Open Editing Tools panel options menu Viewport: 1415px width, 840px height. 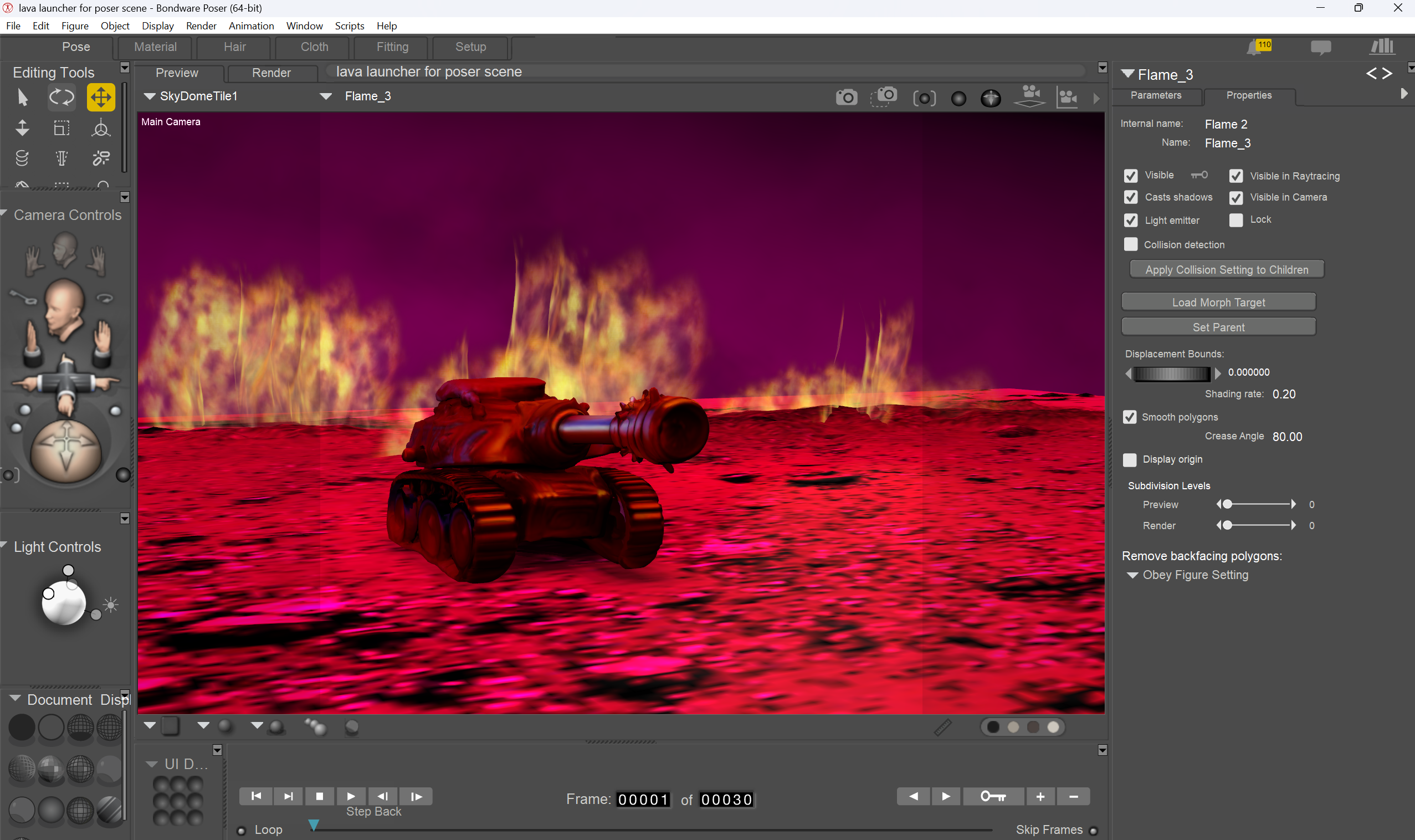125,68
